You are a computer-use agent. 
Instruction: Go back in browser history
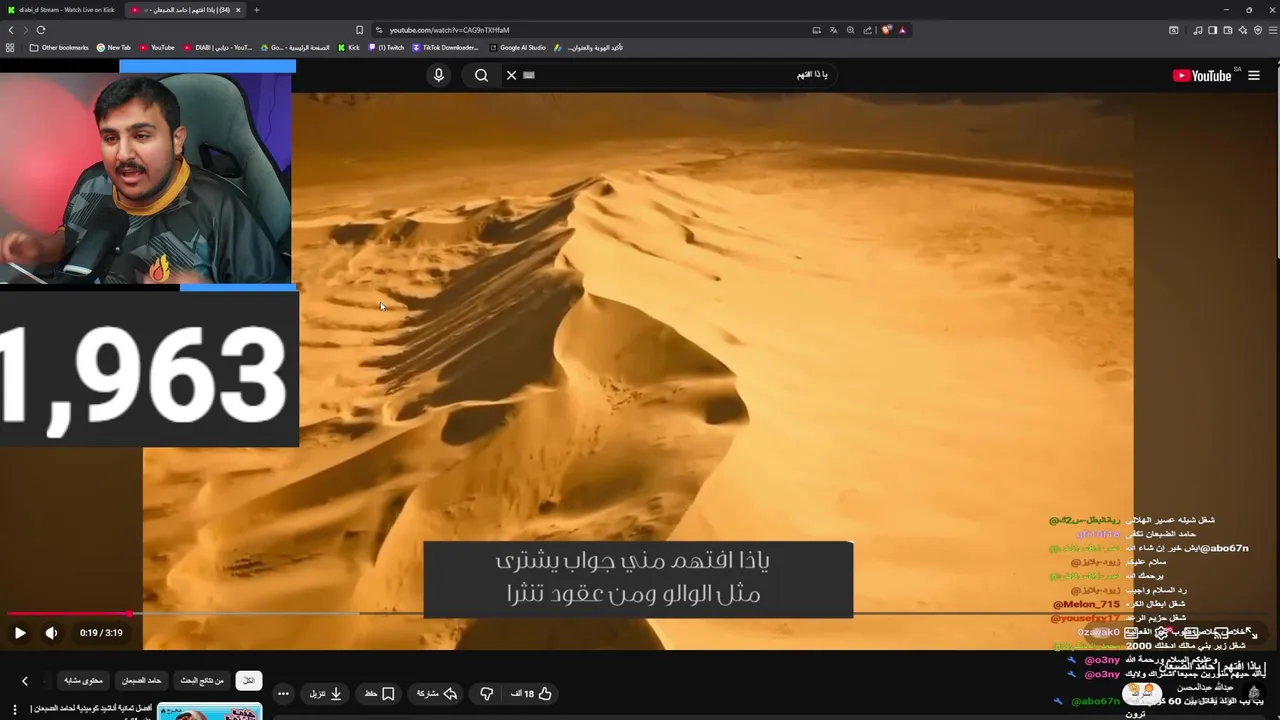coord(11,30)
